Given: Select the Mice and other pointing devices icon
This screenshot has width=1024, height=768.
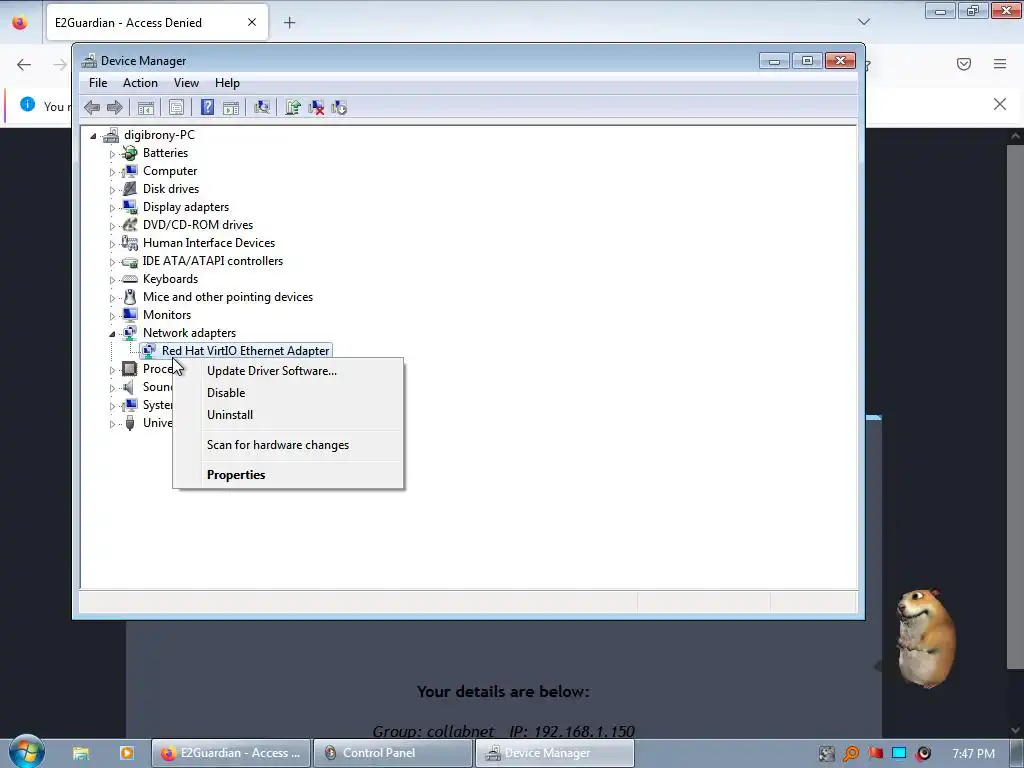Looking at the screenshot, I should [x=129, y=297].
